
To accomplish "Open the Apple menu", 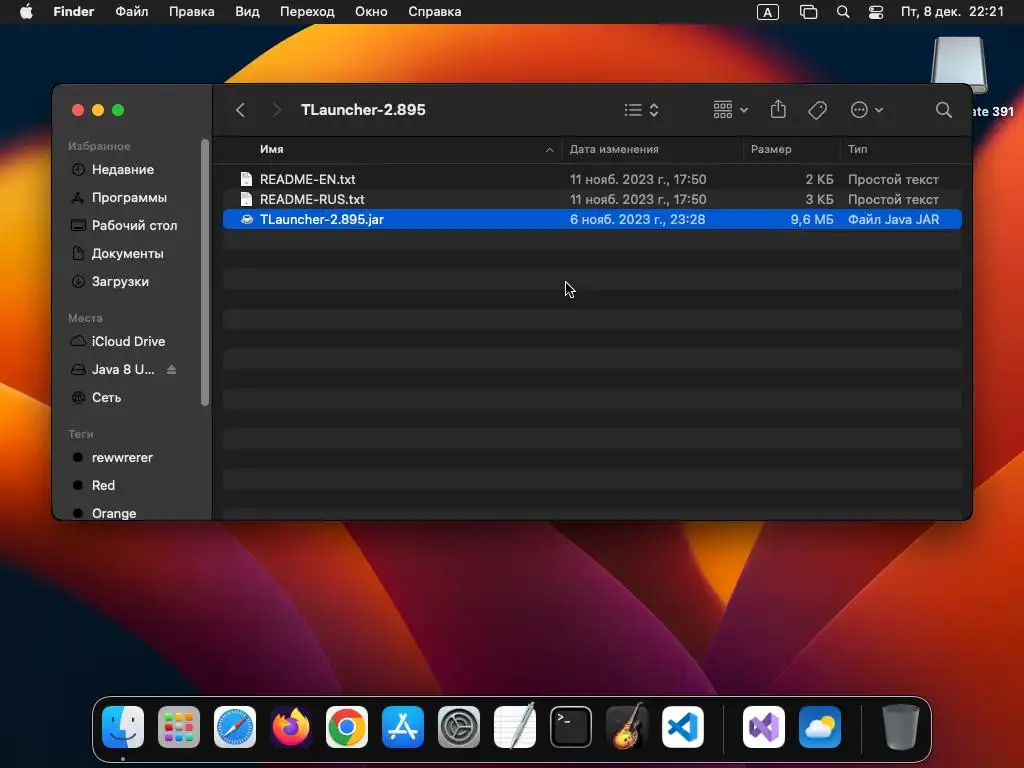I will coord(26,12).
